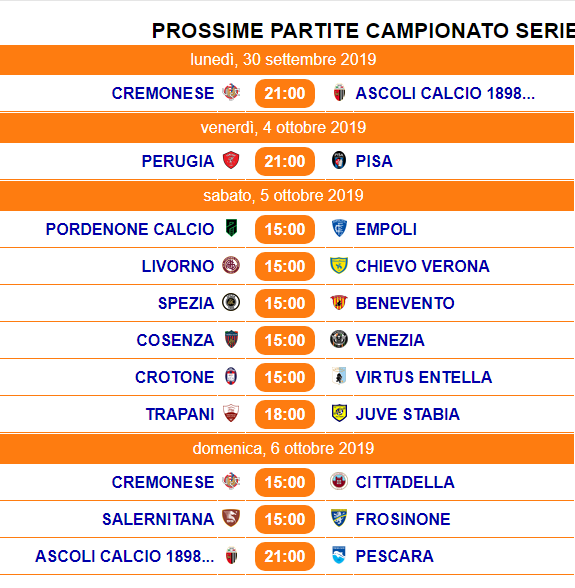Viewport: 575px width, 588px height.
Task: Click the Pescara dolphin logo
Action: [x=339, y=555]
